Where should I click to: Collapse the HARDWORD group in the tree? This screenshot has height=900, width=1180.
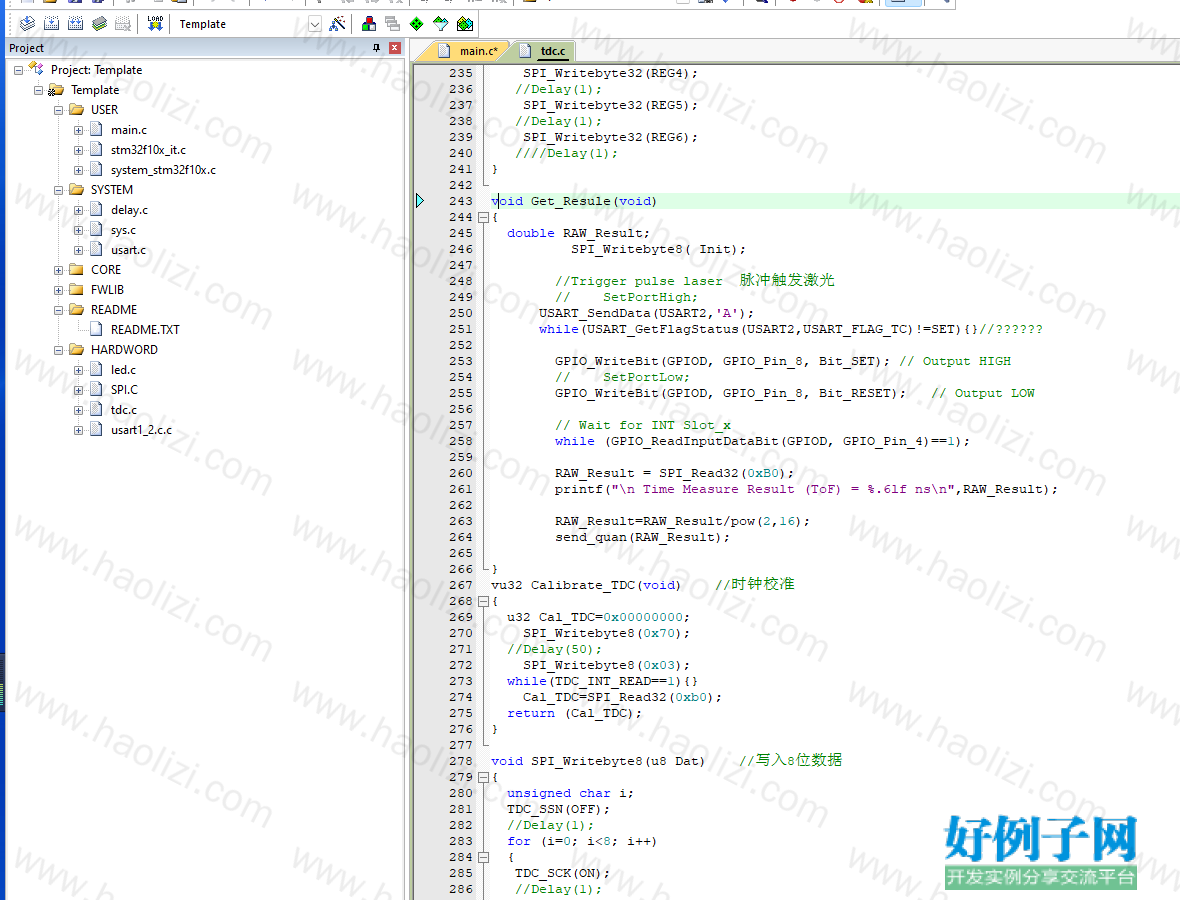[58, 350]
